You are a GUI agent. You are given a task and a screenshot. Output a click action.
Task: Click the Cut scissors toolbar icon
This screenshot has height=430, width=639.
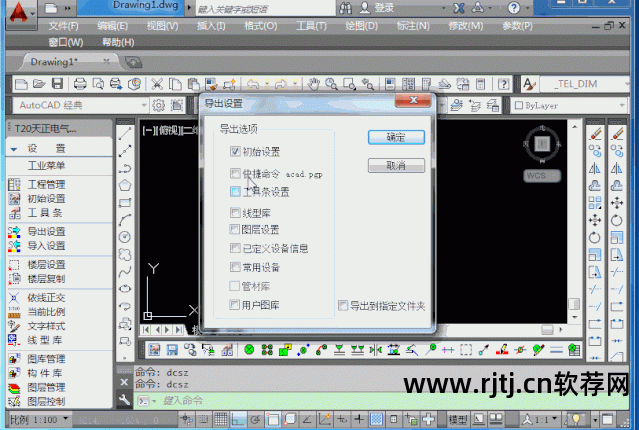(x=156, y=84)
